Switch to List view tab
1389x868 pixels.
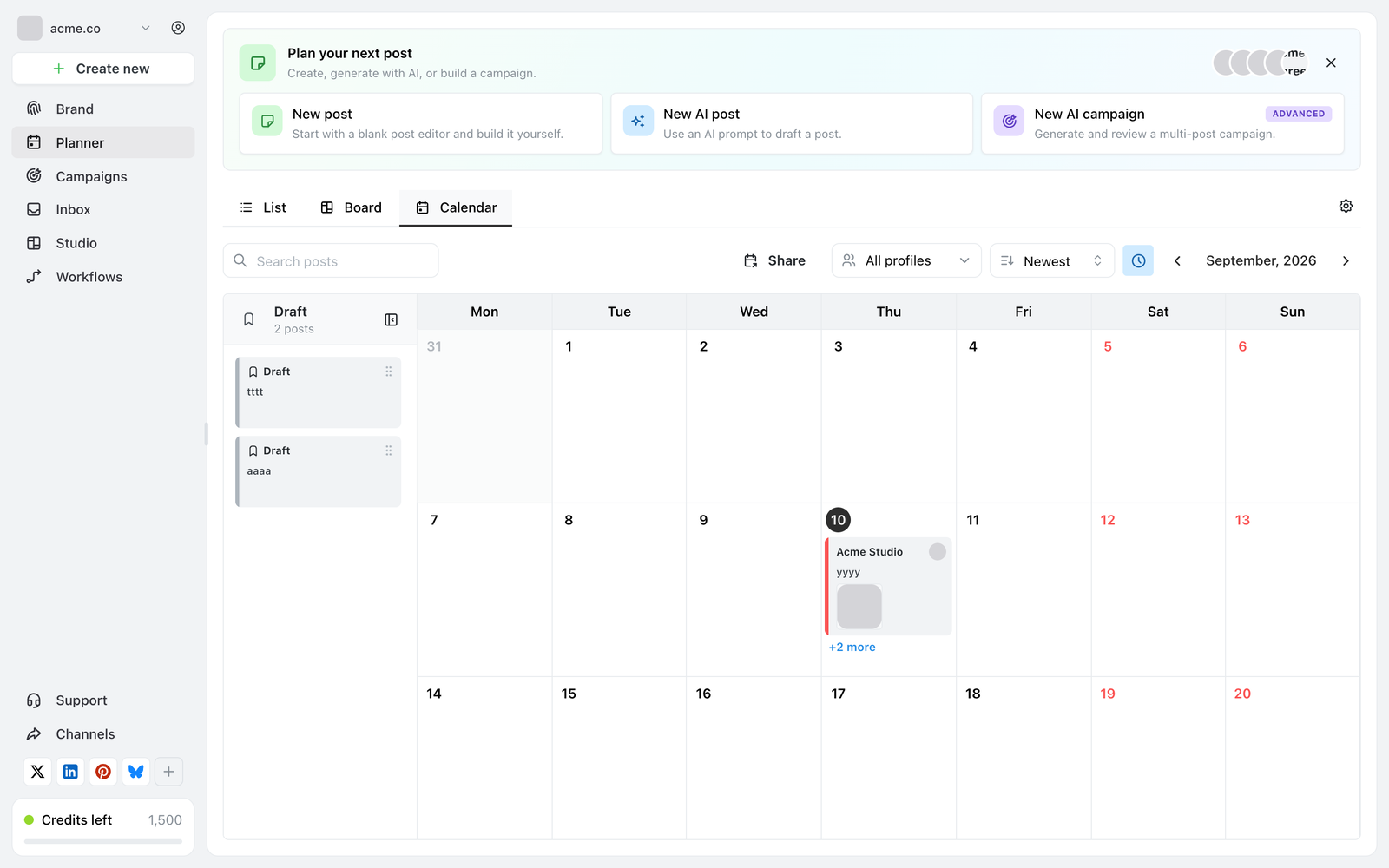(263, 207)
